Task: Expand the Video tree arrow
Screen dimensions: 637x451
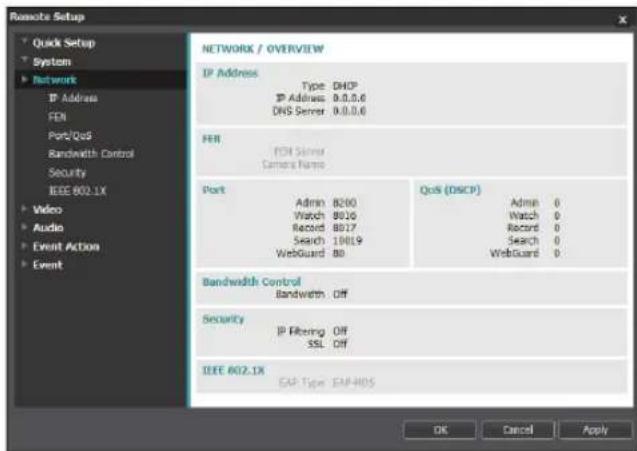Action: tap(25, 209)
